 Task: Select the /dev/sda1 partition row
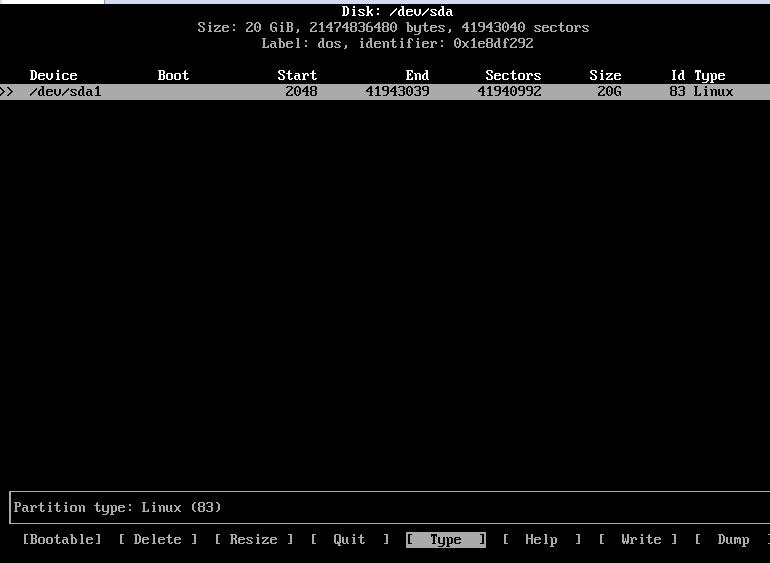(385, 91)
